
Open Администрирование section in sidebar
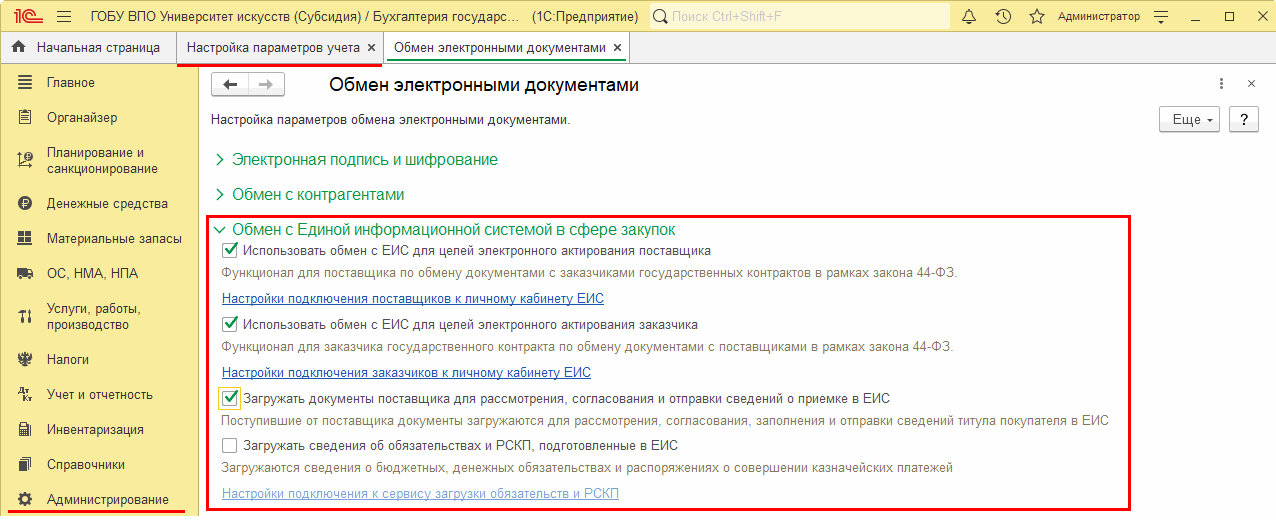pos(107,500)
